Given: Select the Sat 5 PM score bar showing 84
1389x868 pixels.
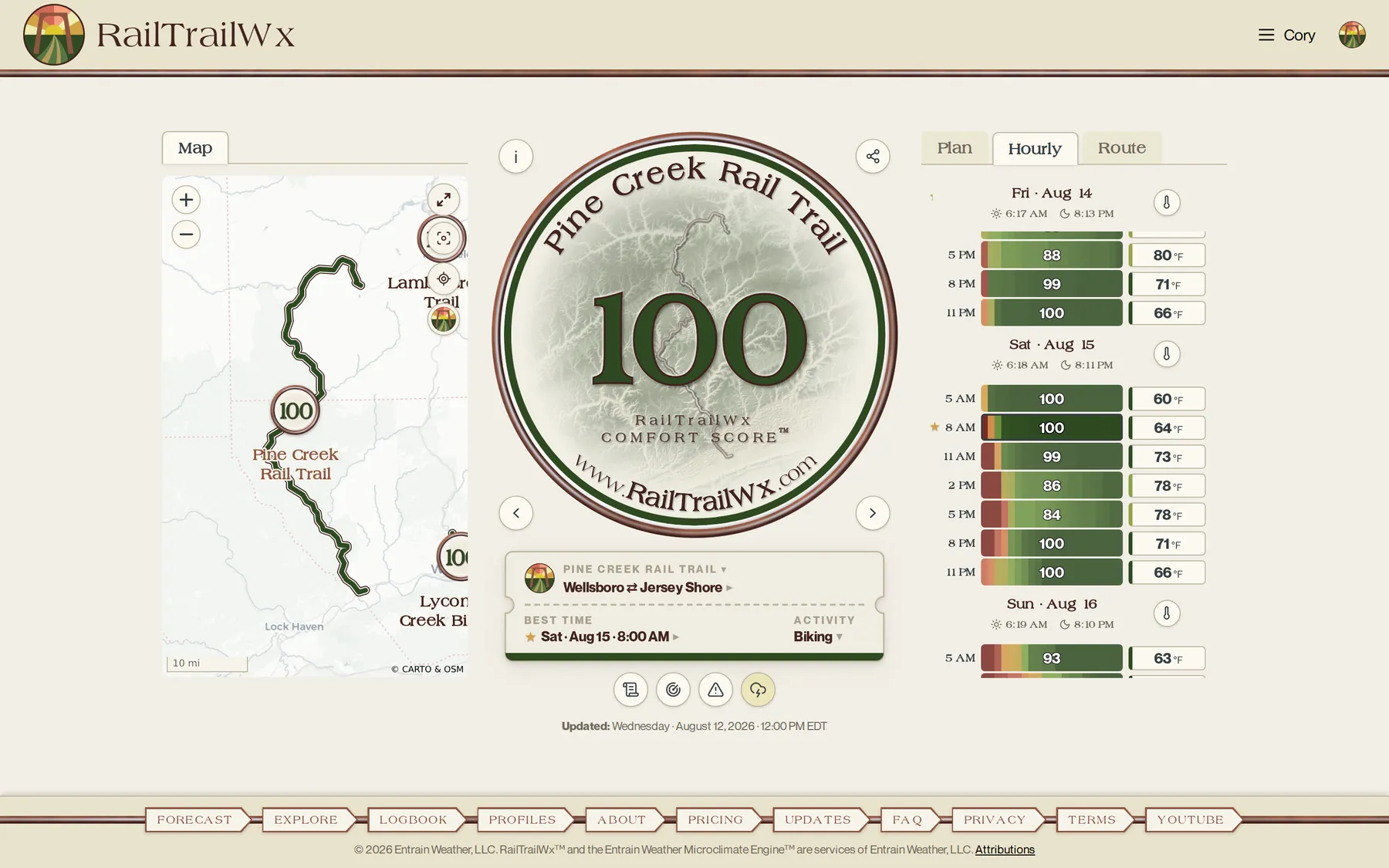Looking at the screenshot, I should 1052,515.
